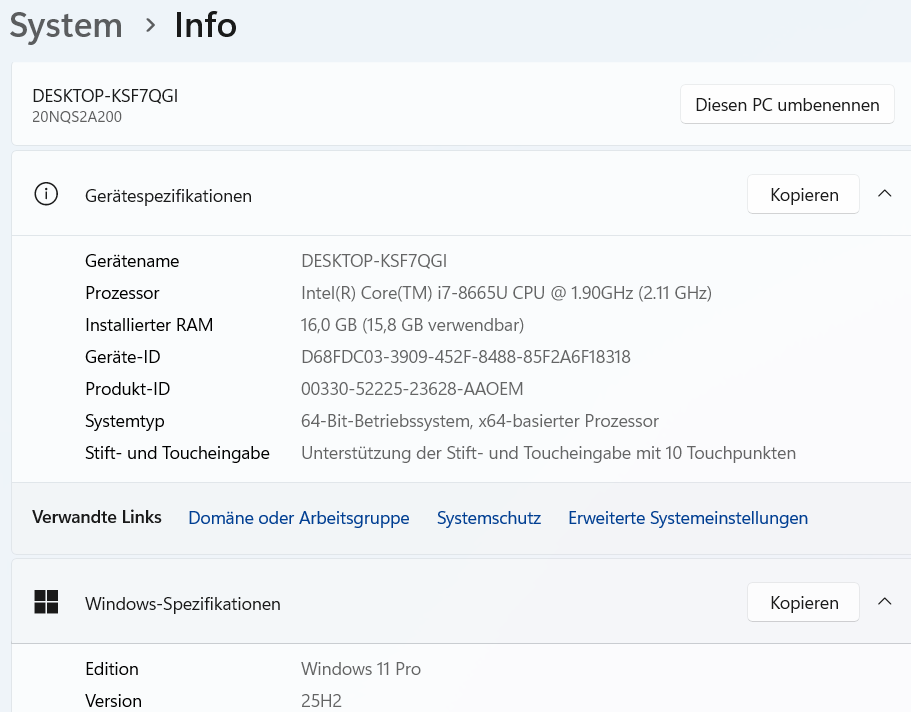The height and width of the screenshot is (712, 911).
Task: Click the info icon beside Gerätespezifikationen
Action: [46, 194]
